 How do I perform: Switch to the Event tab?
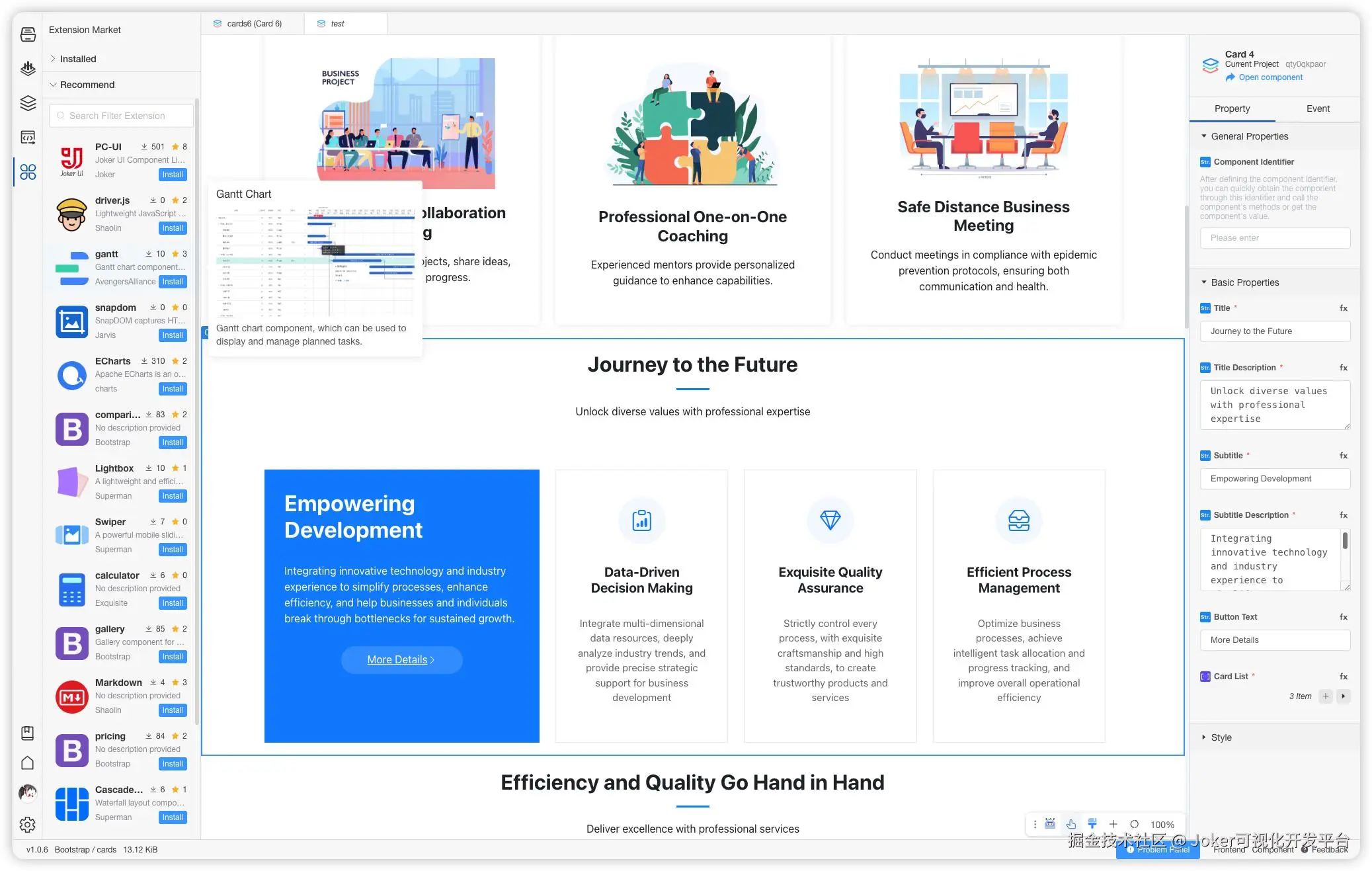(1318, 108)
